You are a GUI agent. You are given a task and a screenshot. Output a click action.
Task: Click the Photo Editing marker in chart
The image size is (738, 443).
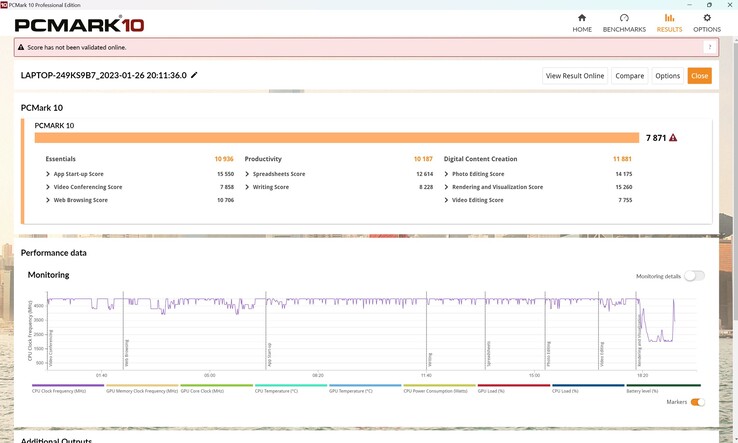pyautogui.click(x=548, y=354)
